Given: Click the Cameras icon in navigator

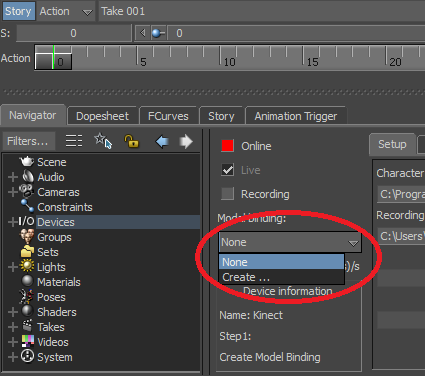Looking at the screenshot, I should point(27,191).
